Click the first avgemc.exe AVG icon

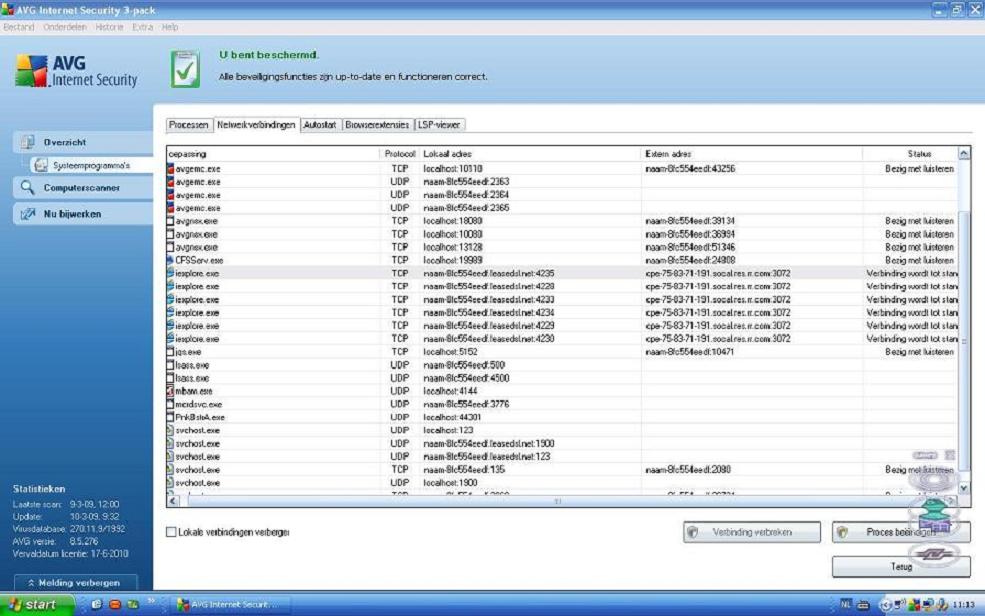tap(170, 169)
